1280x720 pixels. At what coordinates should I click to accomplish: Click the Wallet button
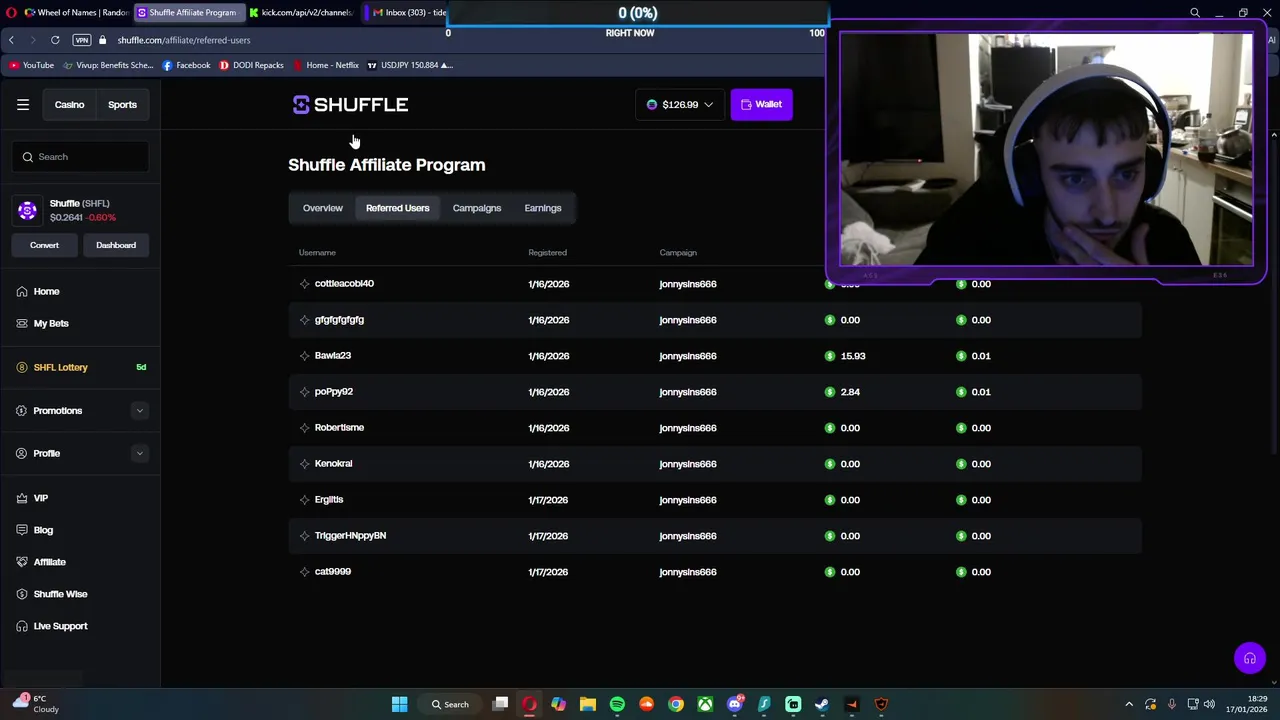pyautogui.click(x=762, y=104)
